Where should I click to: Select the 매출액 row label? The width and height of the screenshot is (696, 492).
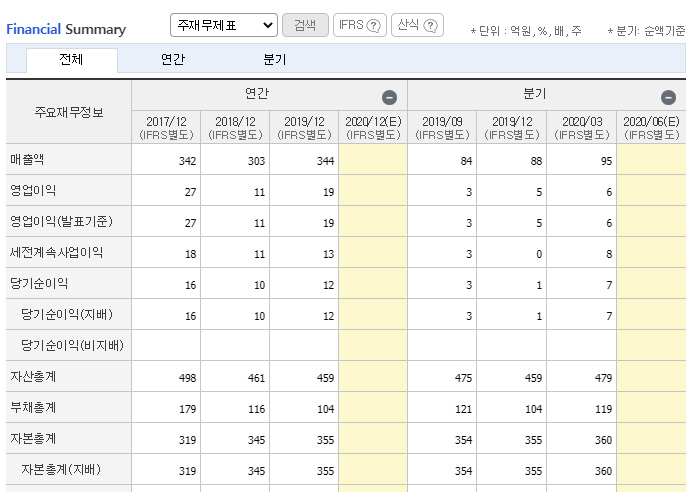[27, 159]
